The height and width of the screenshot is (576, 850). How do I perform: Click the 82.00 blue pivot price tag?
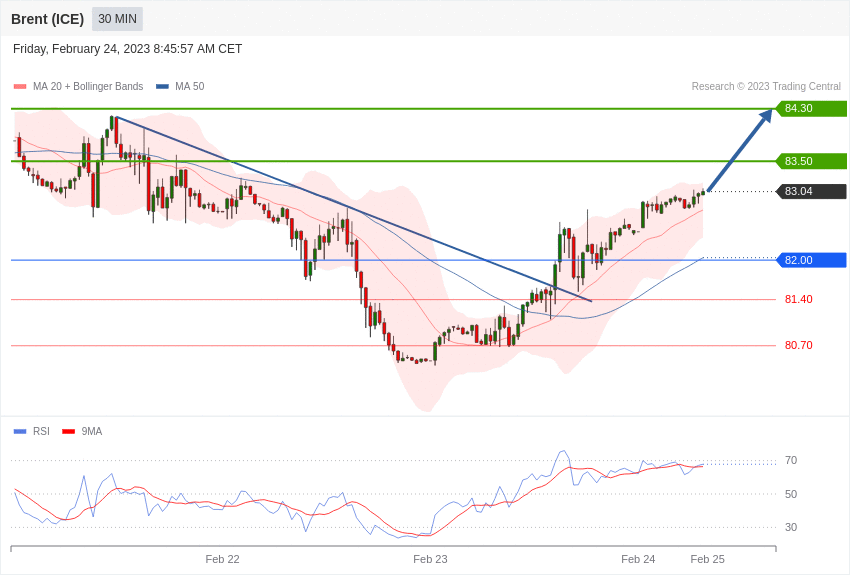(x=812, y=260)
